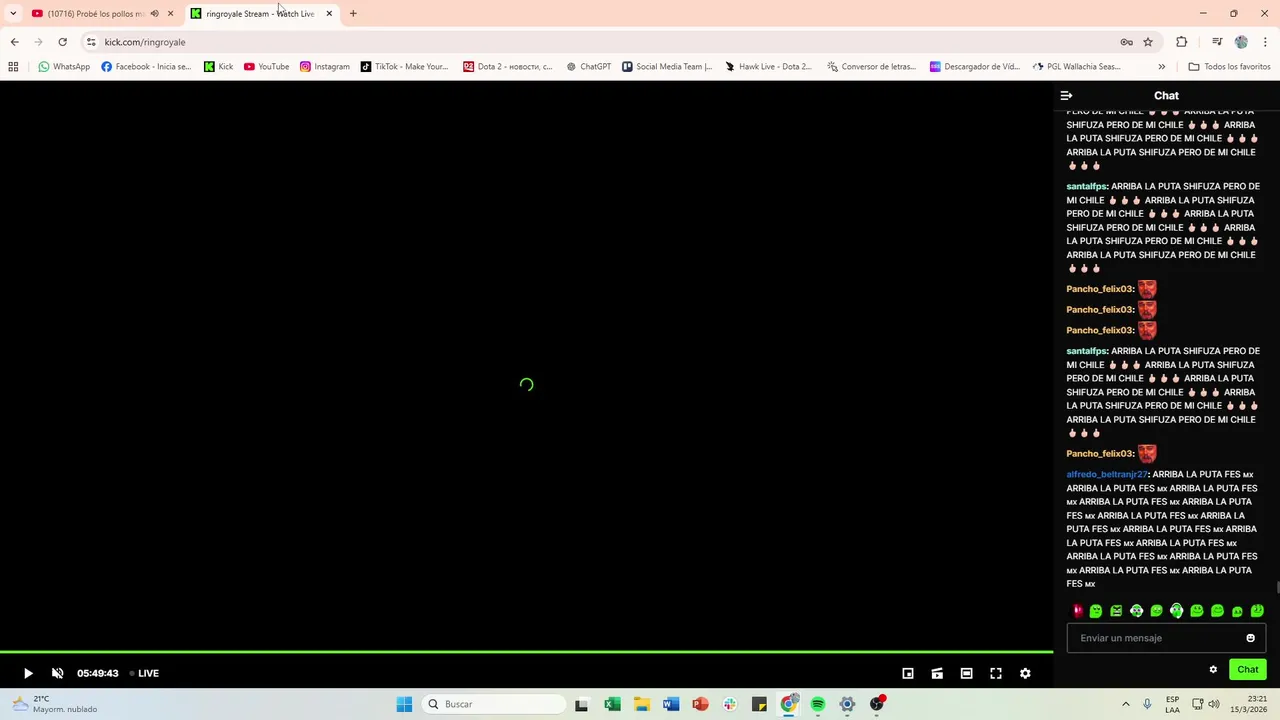The image size is (1280, 720).
Task: Open chat settings gear
Action: (1213, 670)
